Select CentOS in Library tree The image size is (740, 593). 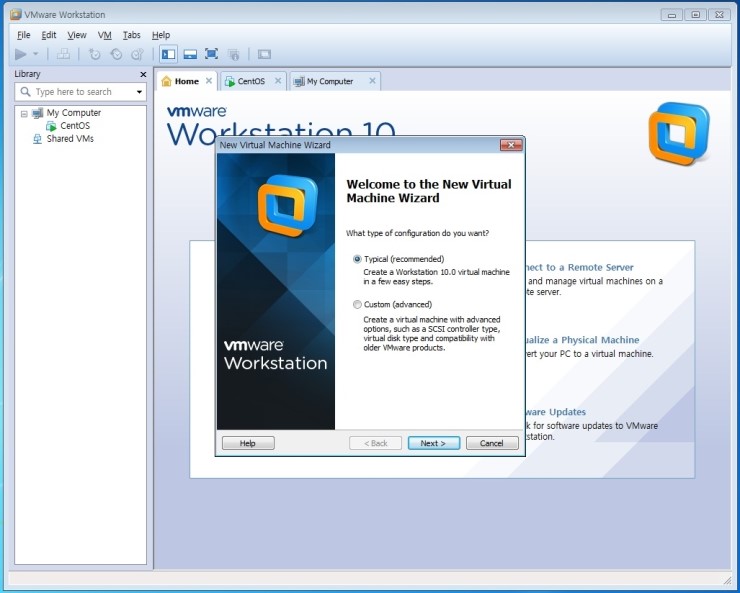tap(75, 125)
